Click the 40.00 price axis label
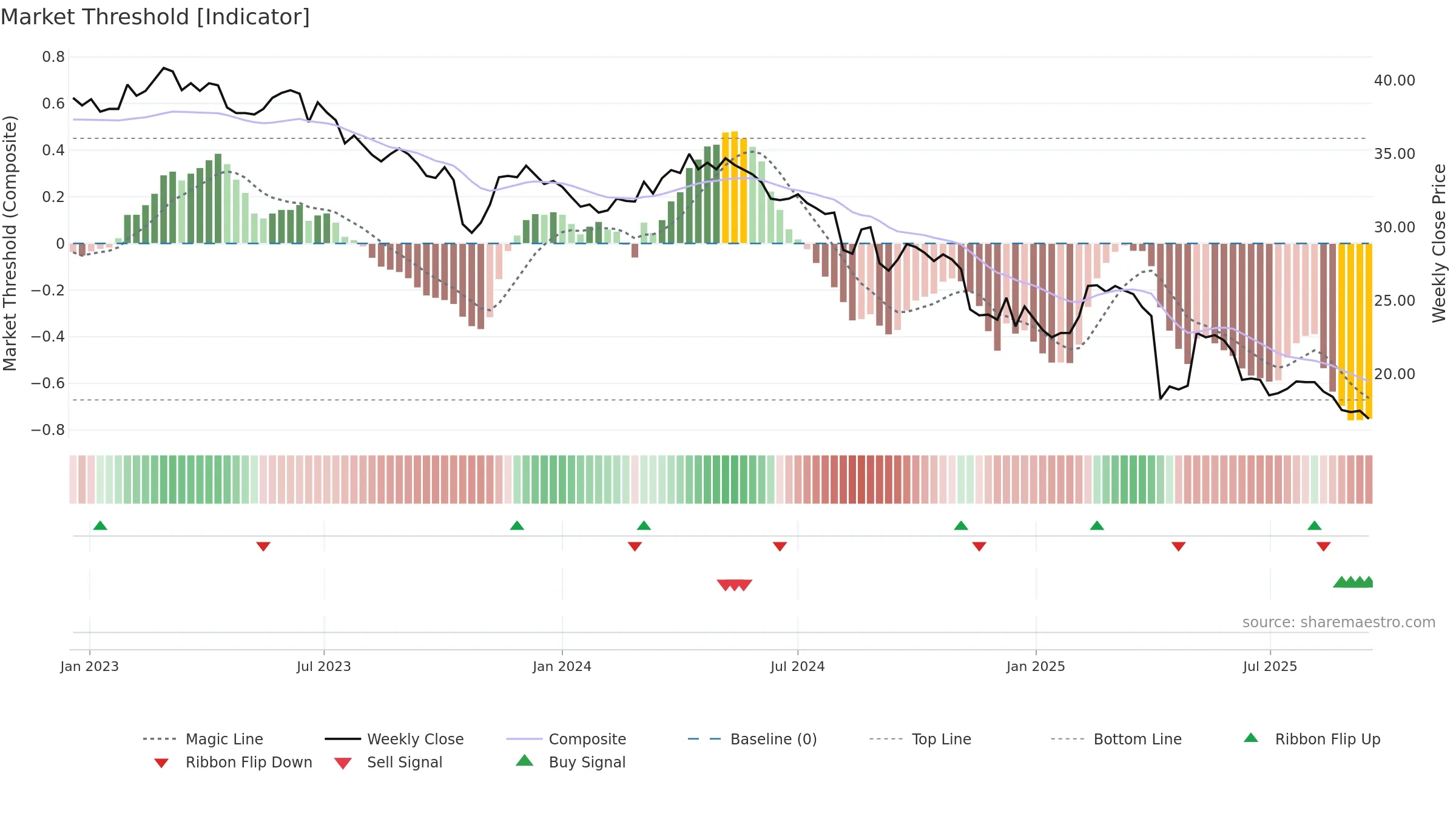This screenshot has height=819, width=1456. (x=1395, y=81)
